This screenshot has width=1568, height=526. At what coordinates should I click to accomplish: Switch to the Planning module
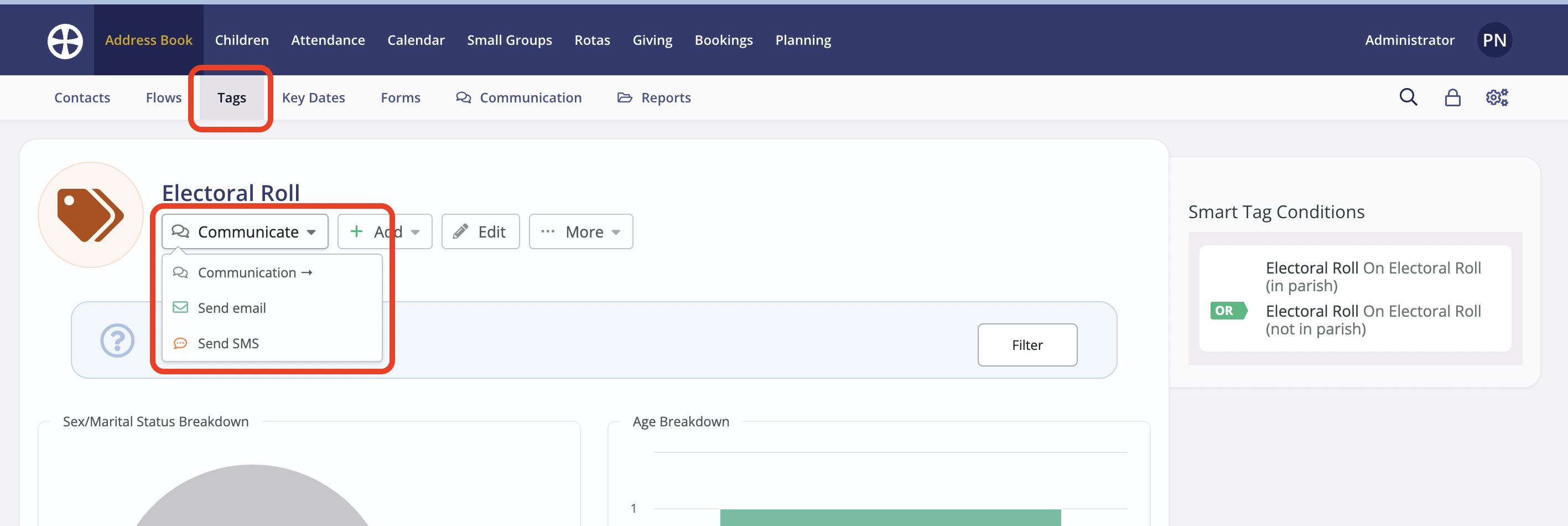(x=803, y=40)
